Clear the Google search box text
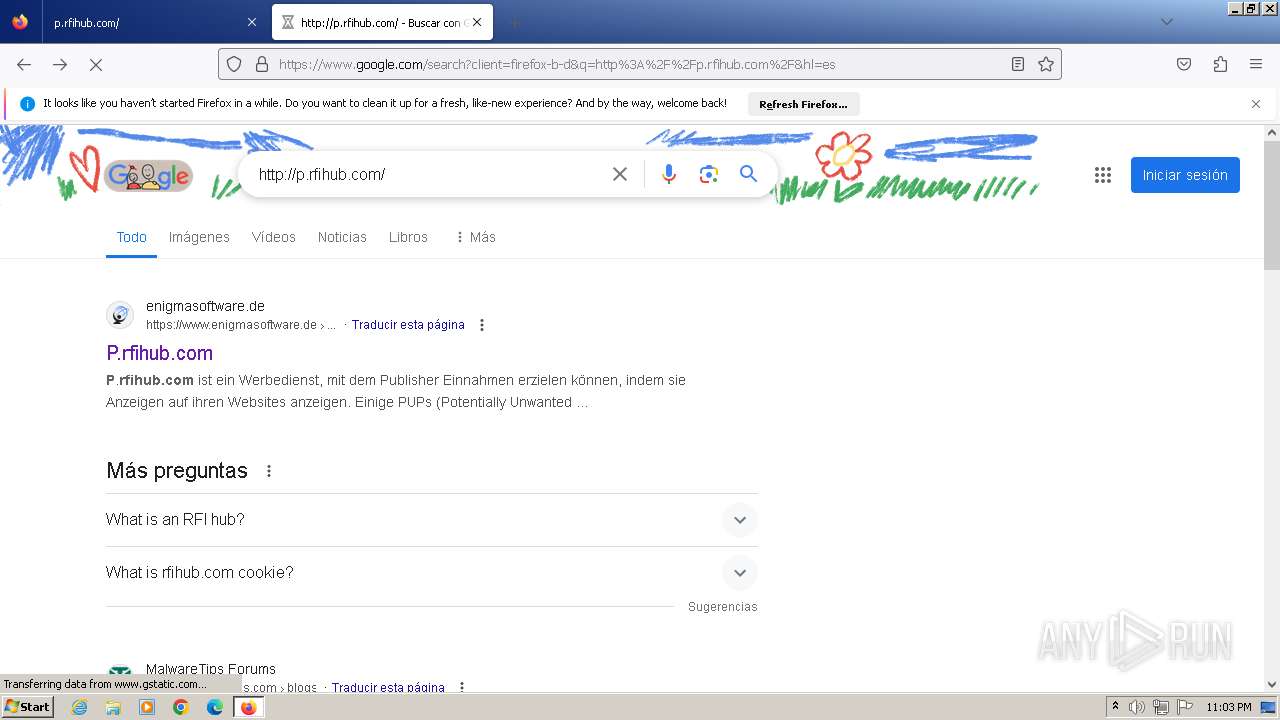This screenshot has width=1280, height=720. [x=620, y=174]
